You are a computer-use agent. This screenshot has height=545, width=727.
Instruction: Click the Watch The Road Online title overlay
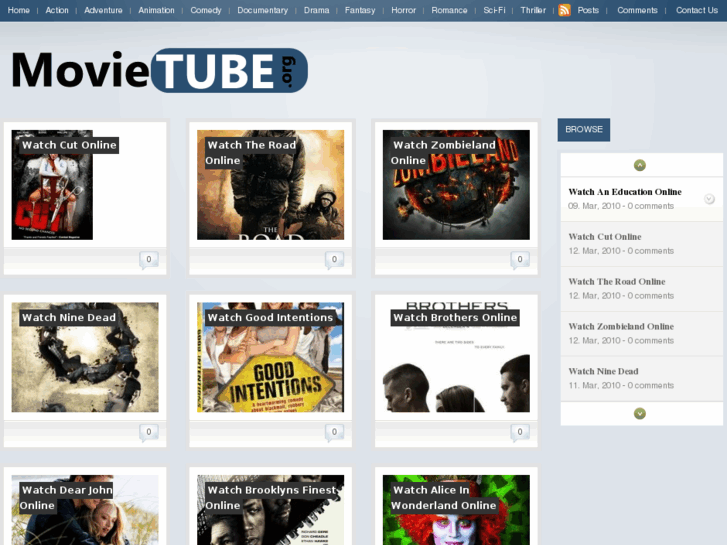[251, 153]
